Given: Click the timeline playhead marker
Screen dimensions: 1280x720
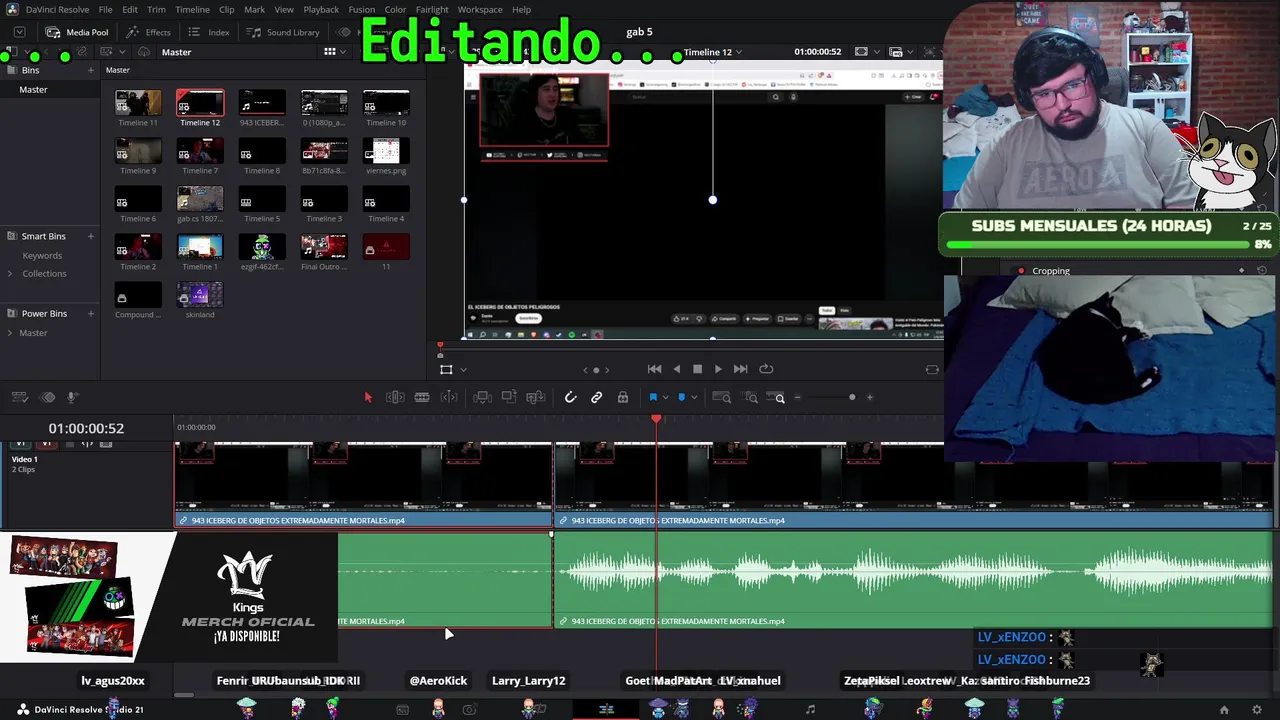Looking at the screenshot, I should [x=656, y=420].
